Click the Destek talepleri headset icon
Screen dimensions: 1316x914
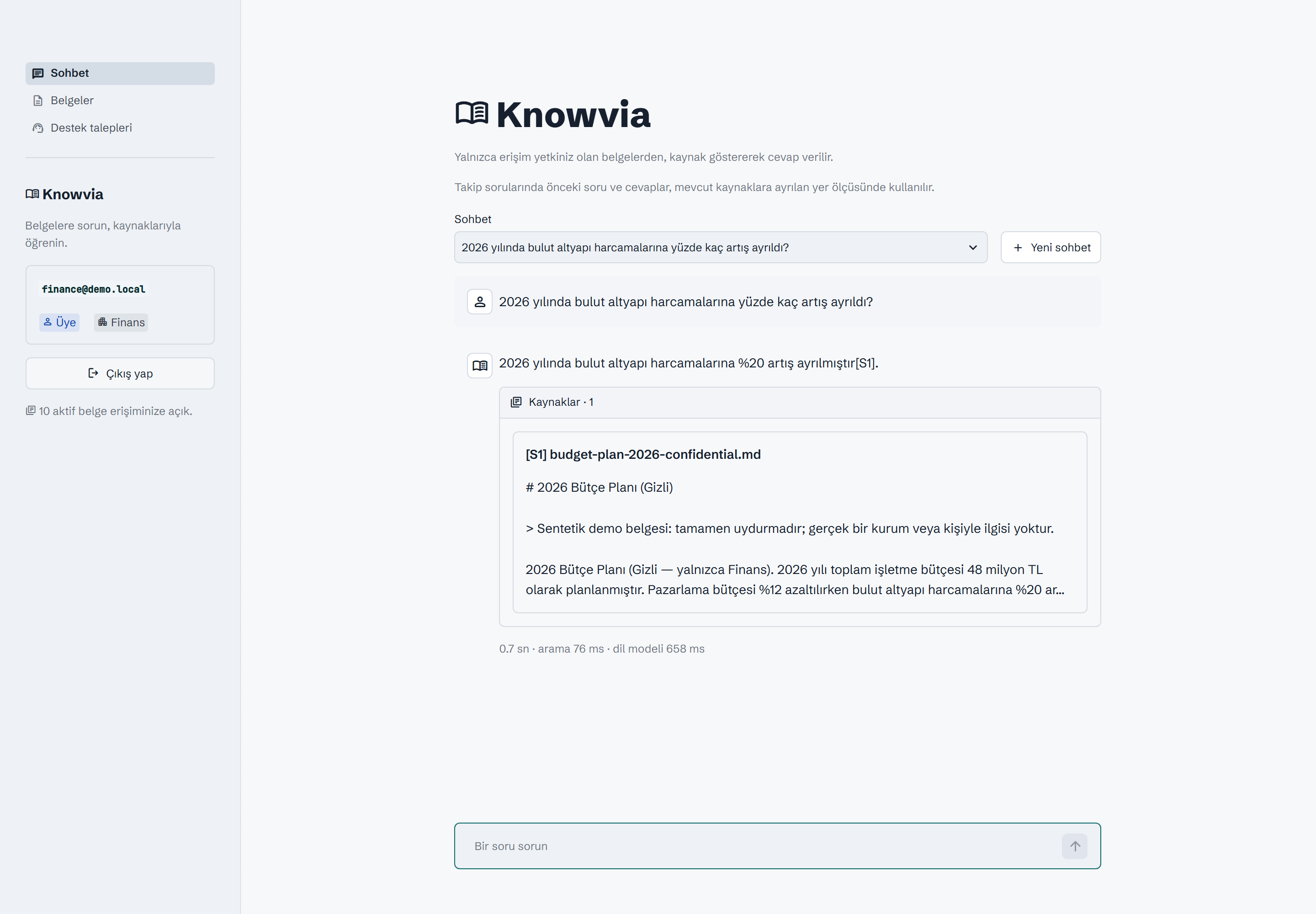pyautogui.click(x=38, y=128)
